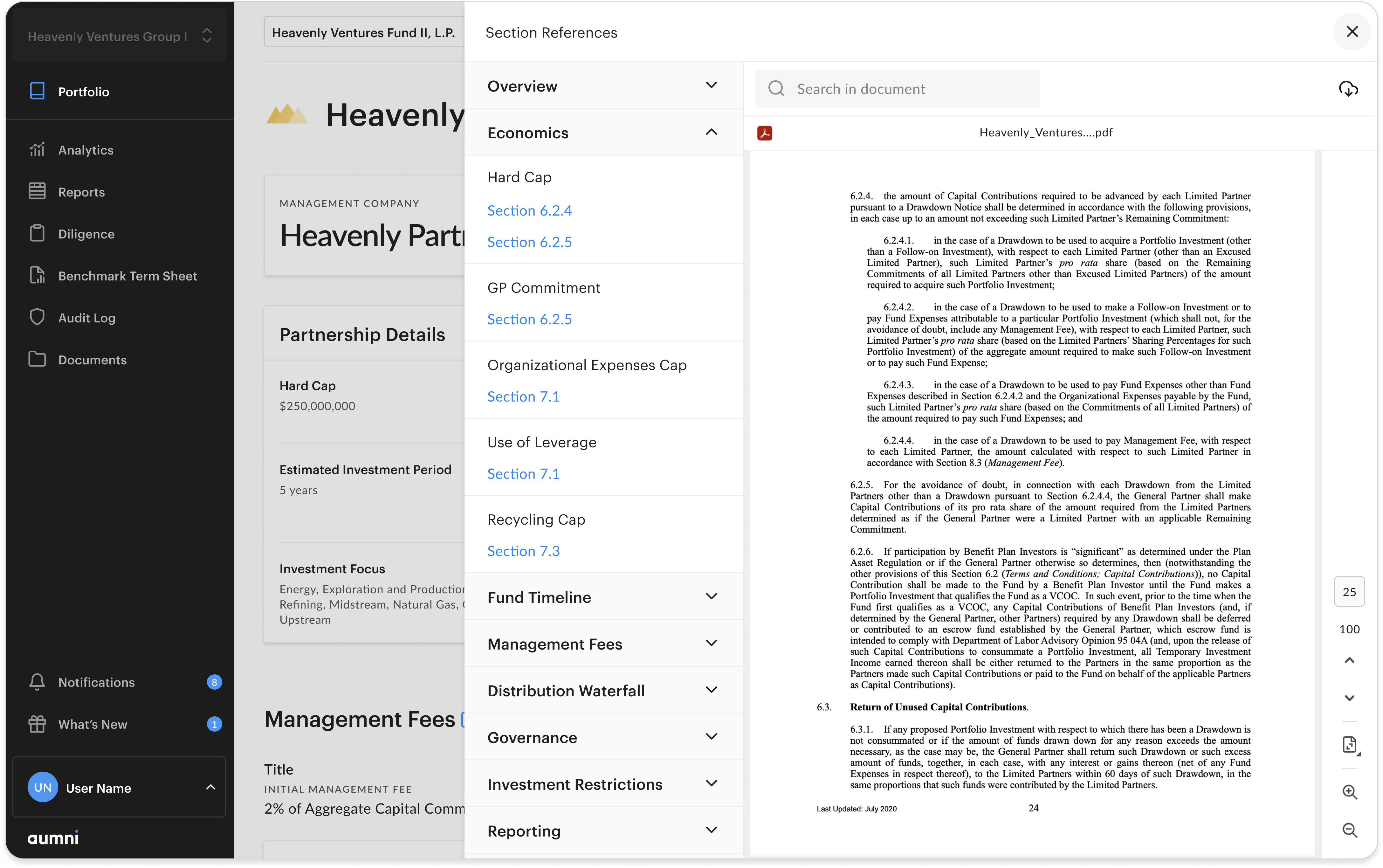This screenshot has height=868, width=1383.
Task: Zoom out of the PDF document
Action: click(x=1349, y=830)
